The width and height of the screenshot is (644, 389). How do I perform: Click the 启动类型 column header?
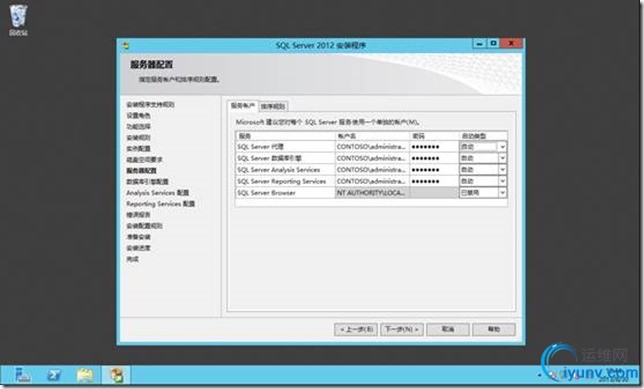[x=483, y=136]
